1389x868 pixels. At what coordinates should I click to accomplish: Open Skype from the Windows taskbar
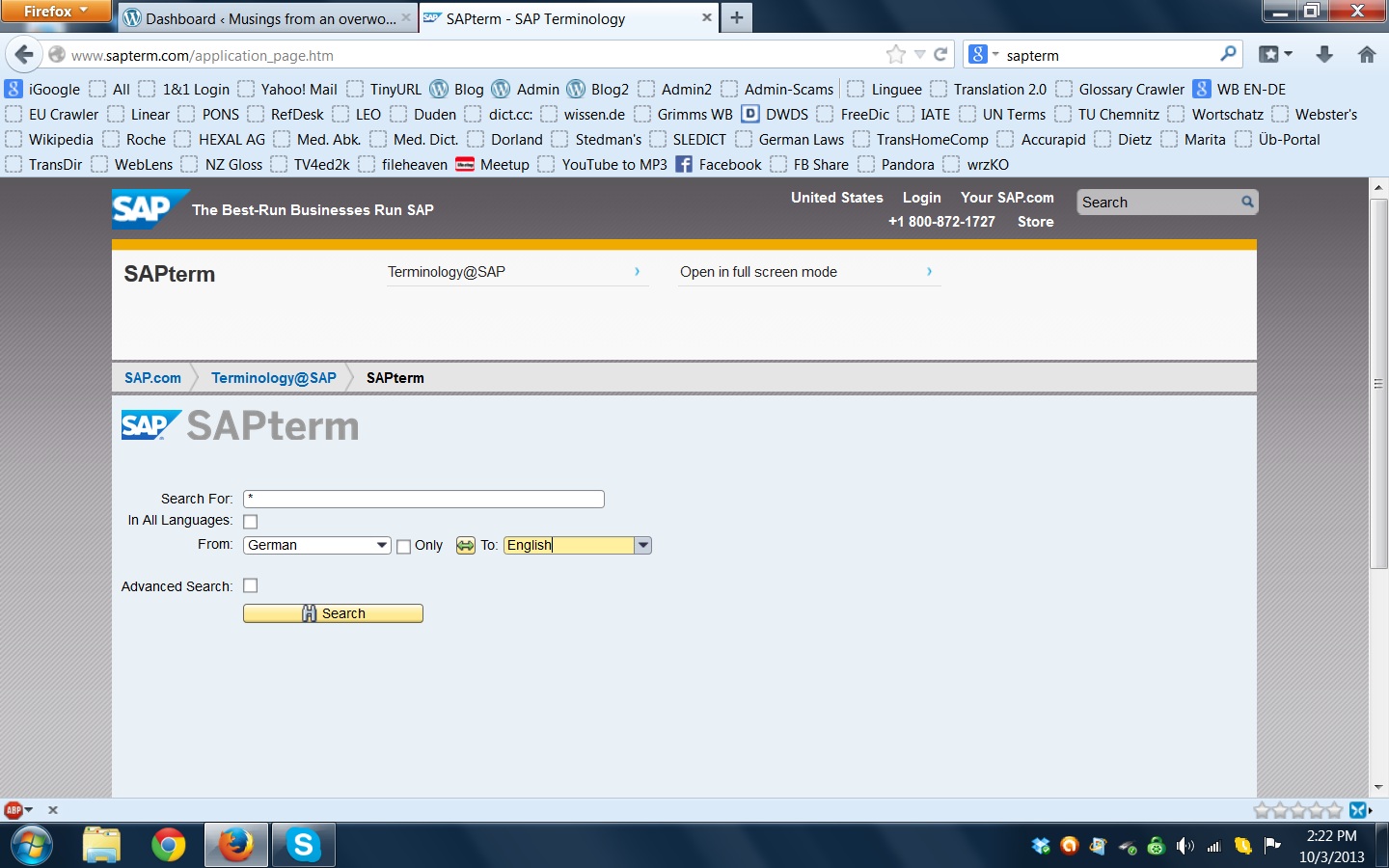(303, 845)
